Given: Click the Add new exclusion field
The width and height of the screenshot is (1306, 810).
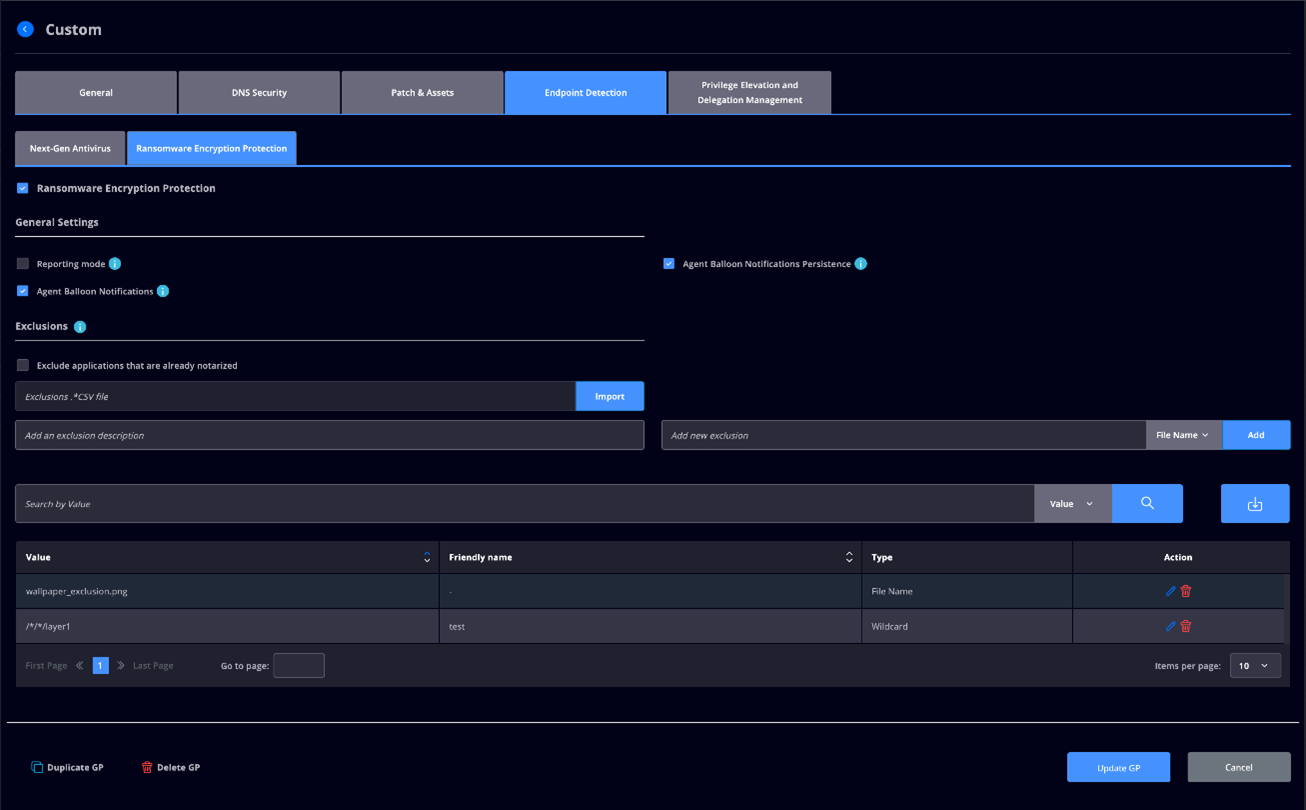Looking at the screenshot, I should click(903, 435).
